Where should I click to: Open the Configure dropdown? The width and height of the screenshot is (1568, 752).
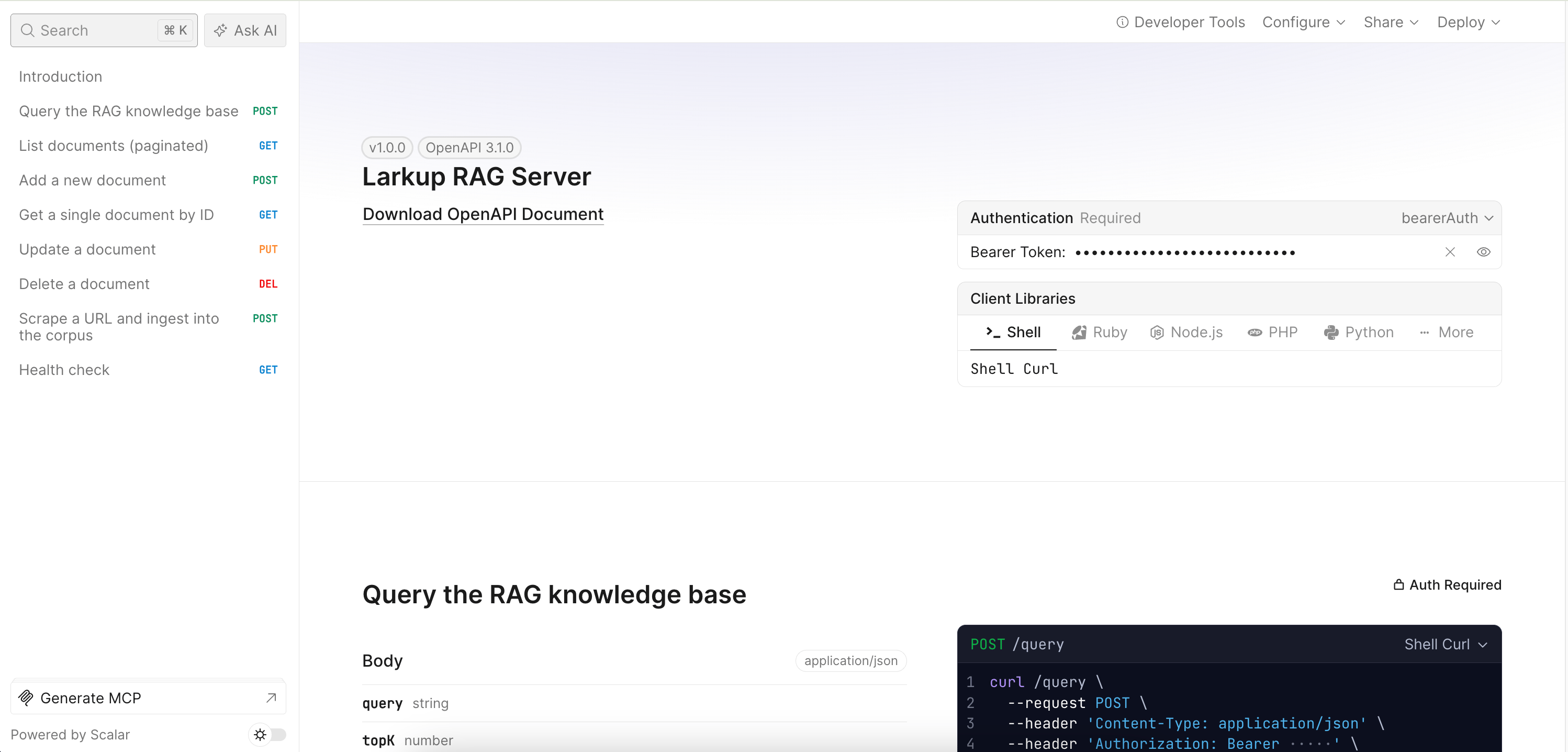click(x=1304, y=23)
